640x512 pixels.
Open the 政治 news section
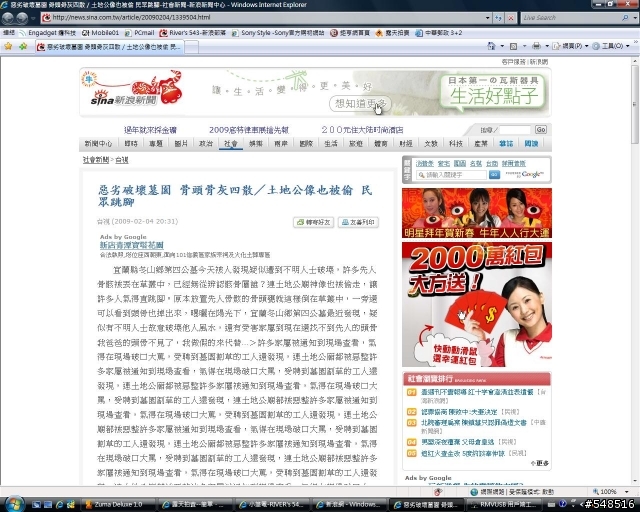[x=206, y=143]
